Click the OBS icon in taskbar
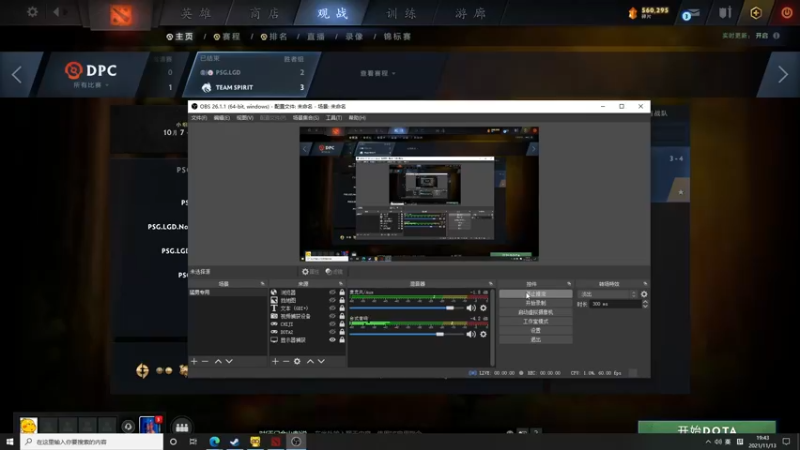The width and height of the screenshot is (800, 450). [296, 441]
